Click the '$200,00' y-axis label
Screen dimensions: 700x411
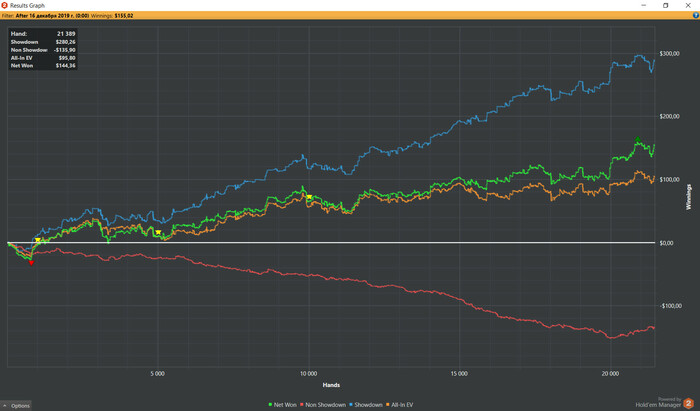[x=669, y=116]
